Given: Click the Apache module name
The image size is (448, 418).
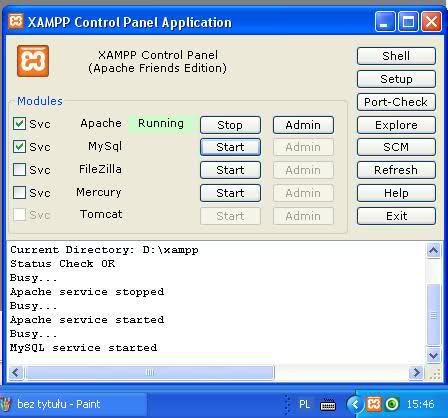Looking at the screenshot, I should (101, 123).
